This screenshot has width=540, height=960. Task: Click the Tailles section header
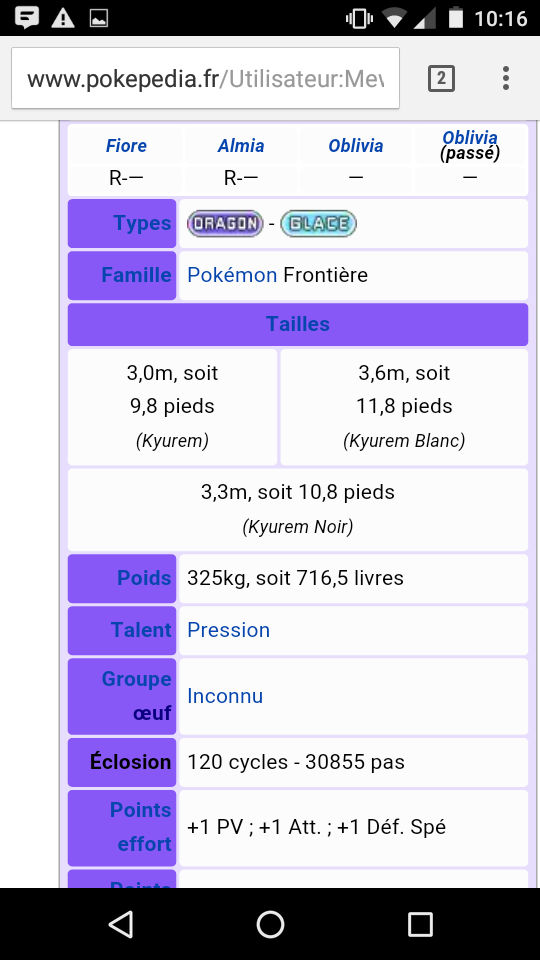point(298,324)
